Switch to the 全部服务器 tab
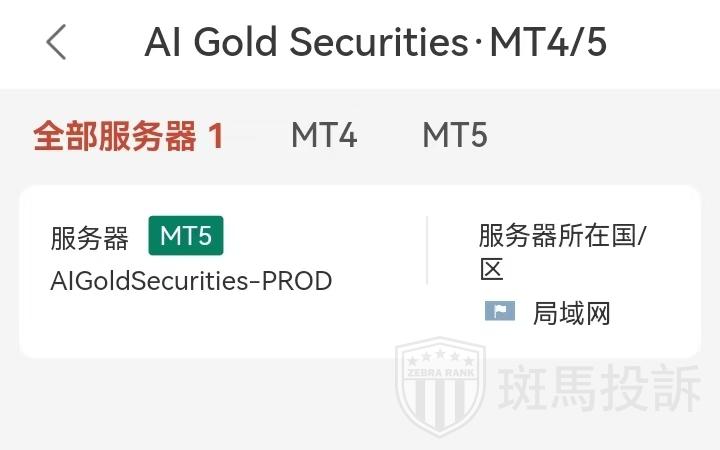 (x=114, y=135)
